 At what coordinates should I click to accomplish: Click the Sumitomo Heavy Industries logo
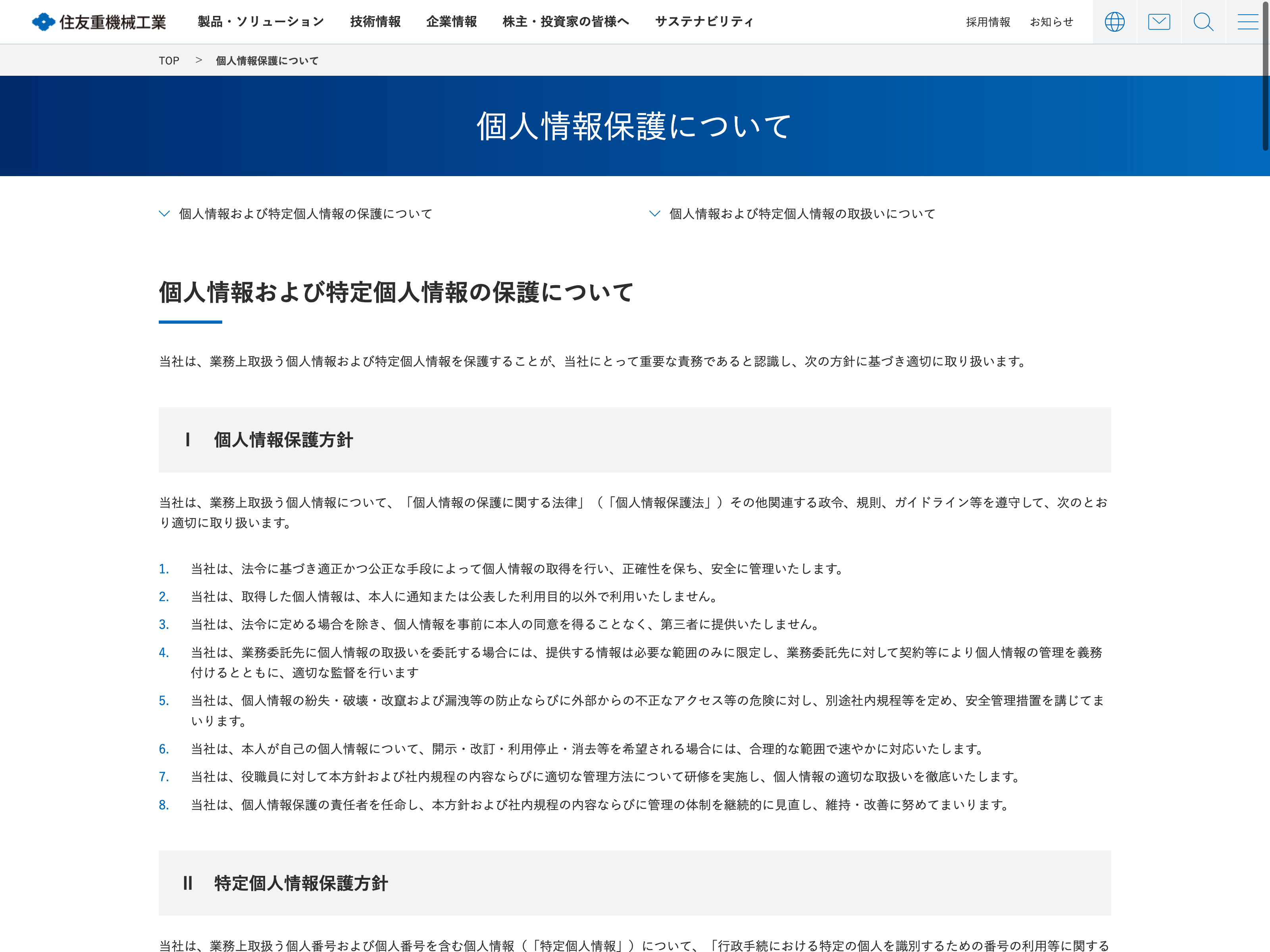click(98, 22)
